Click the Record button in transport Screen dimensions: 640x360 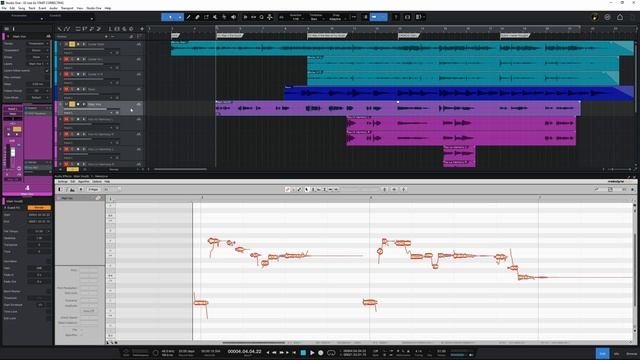click(321, 353)
